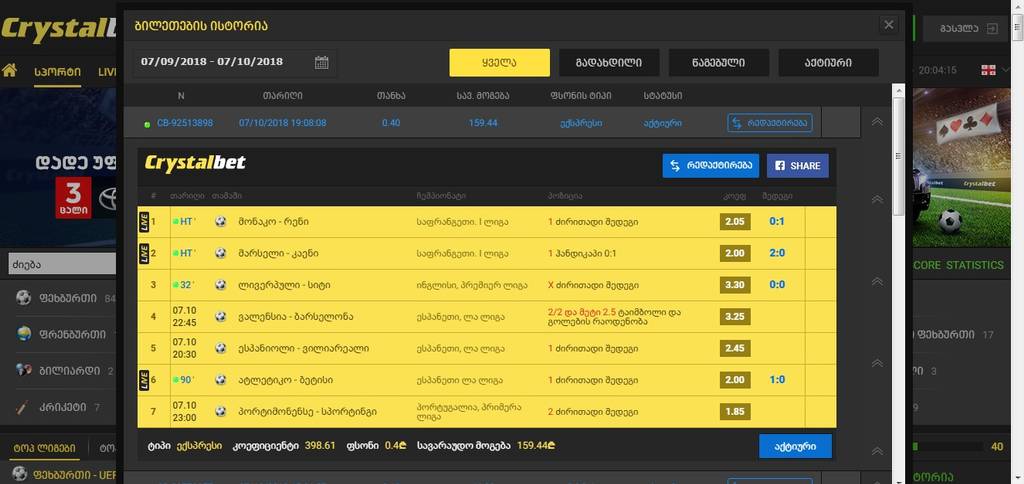Click match name ატლეტიკო - ბეტისი
Screen dimensions: 1024x484
[x=283, y=379]
